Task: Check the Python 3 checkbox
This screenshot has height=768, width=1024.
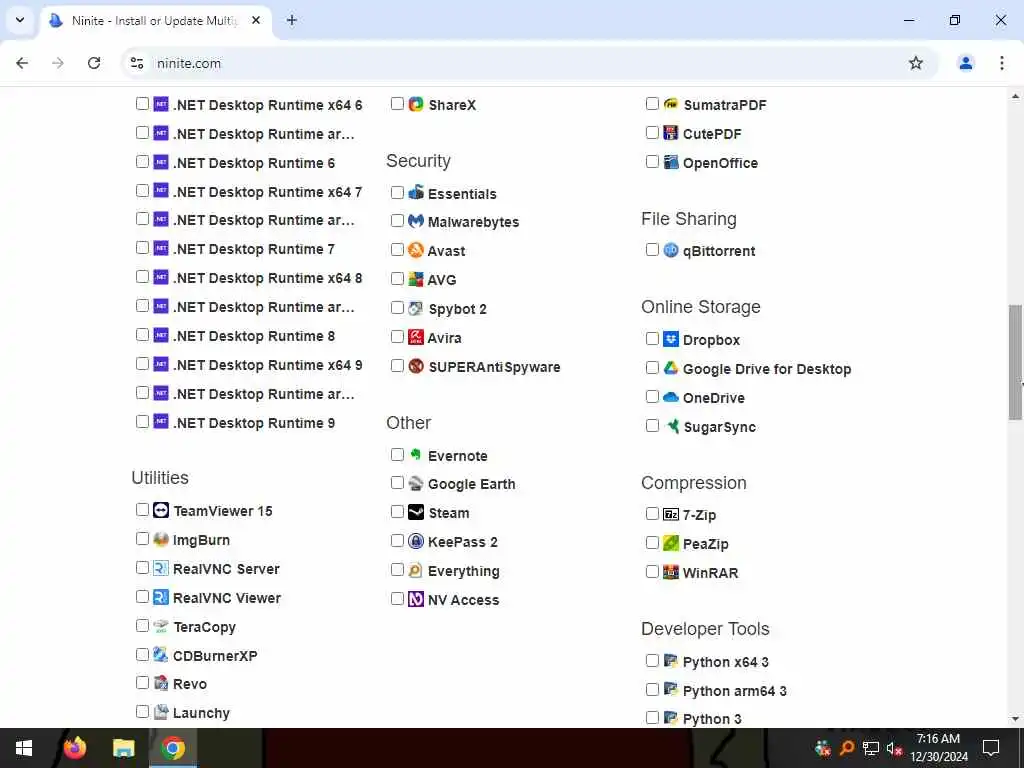Action: tap(652, 718)
